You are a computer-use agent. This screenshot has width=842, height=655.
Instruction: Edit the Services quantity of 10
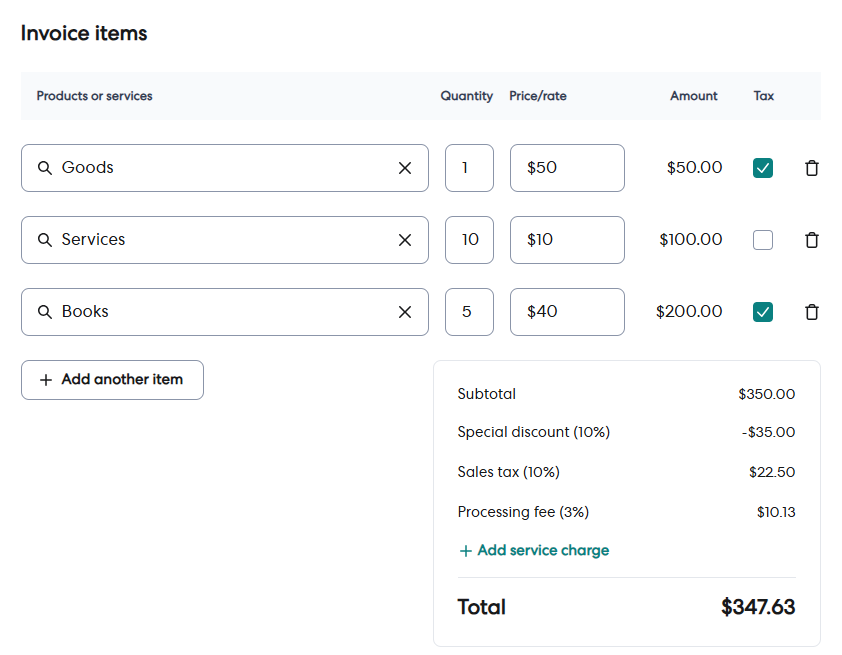[469, 240]
